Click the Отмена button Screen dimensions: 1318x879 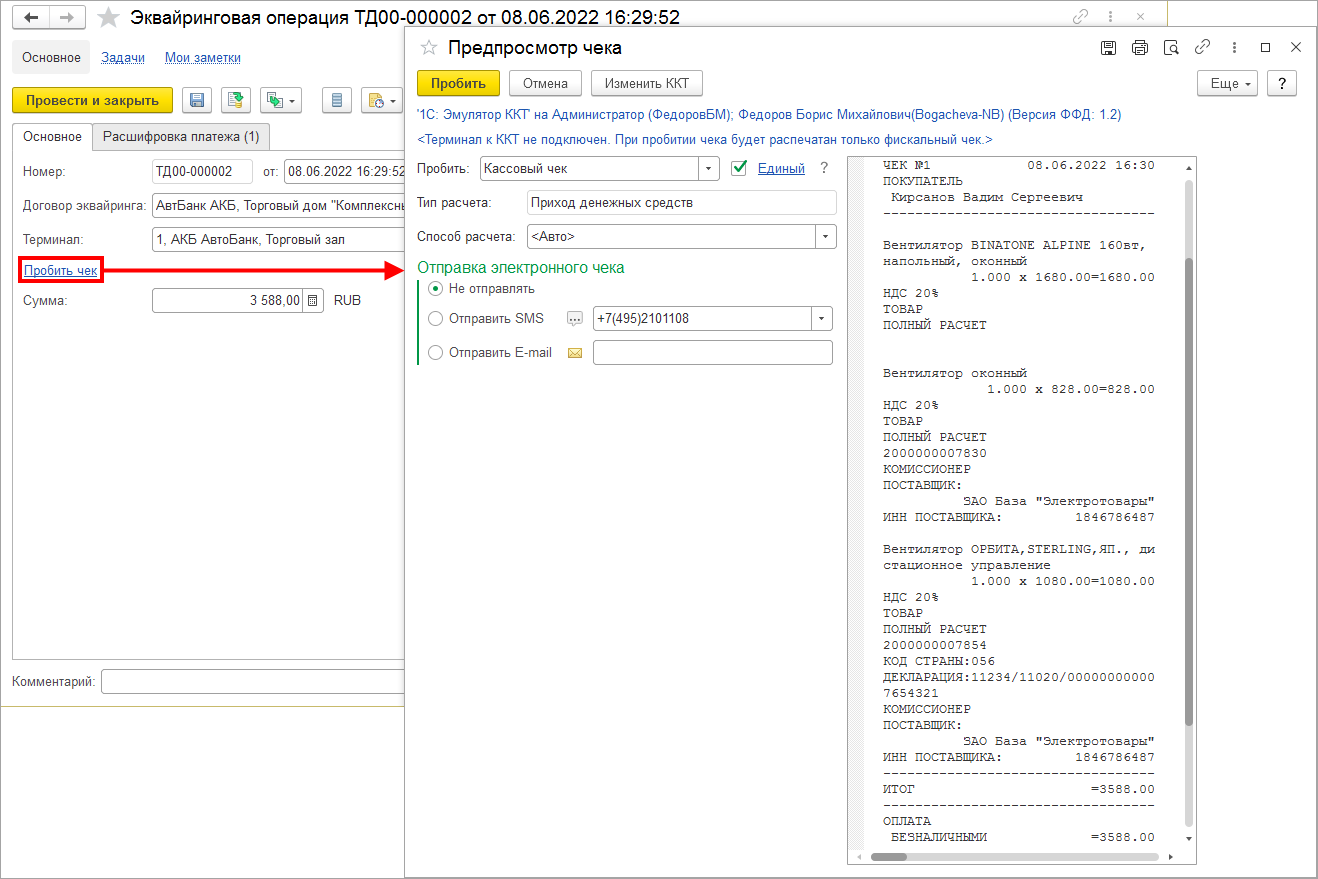pos(545,83)
